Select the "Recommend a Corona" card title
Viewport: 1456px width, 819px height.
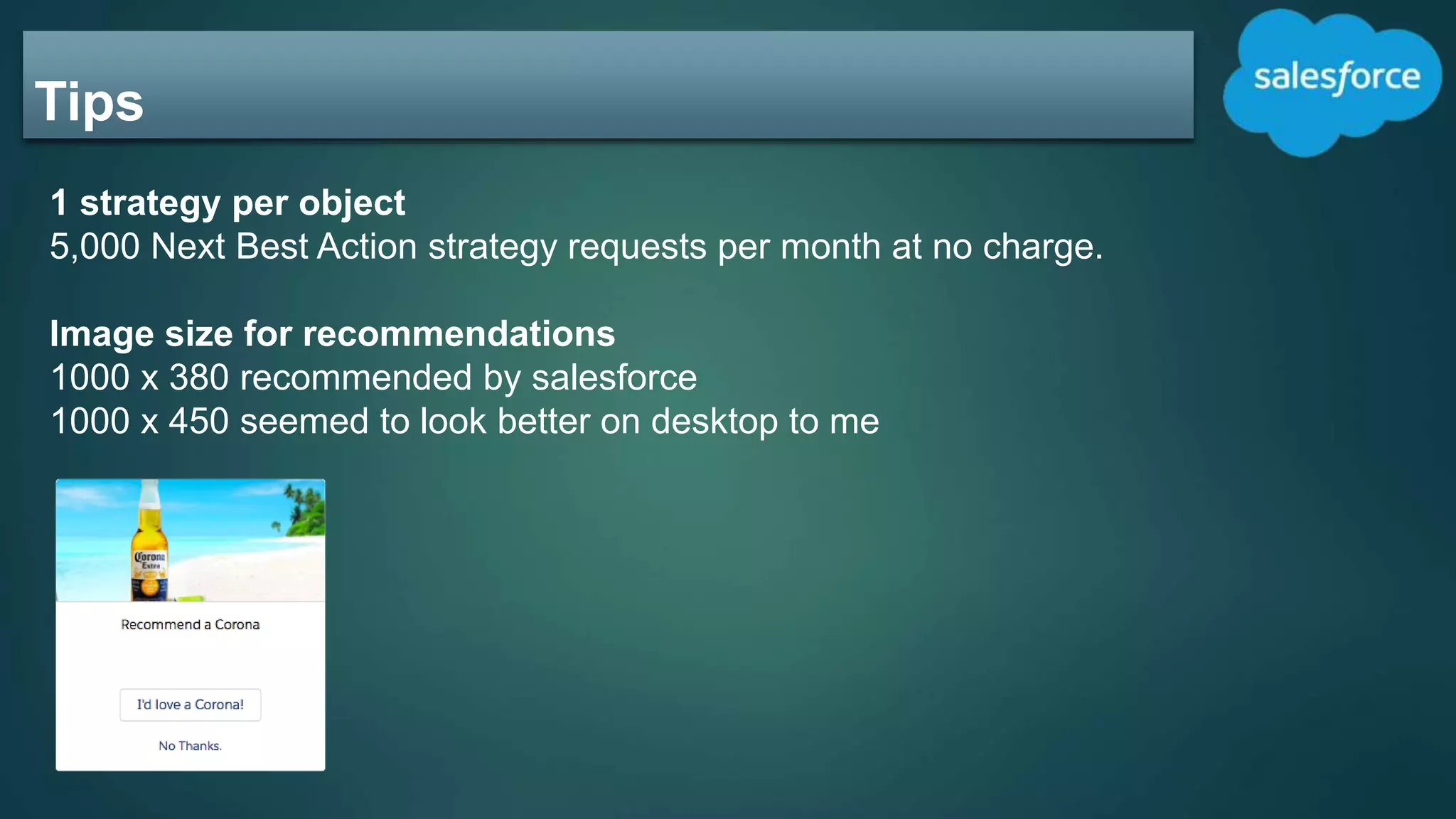pyautogui.click(x=190, y=625)
